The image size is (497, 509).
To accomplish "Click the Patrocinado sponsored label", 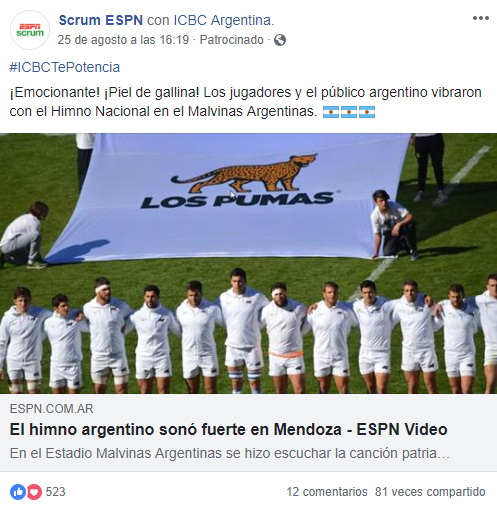I will 231,40.
